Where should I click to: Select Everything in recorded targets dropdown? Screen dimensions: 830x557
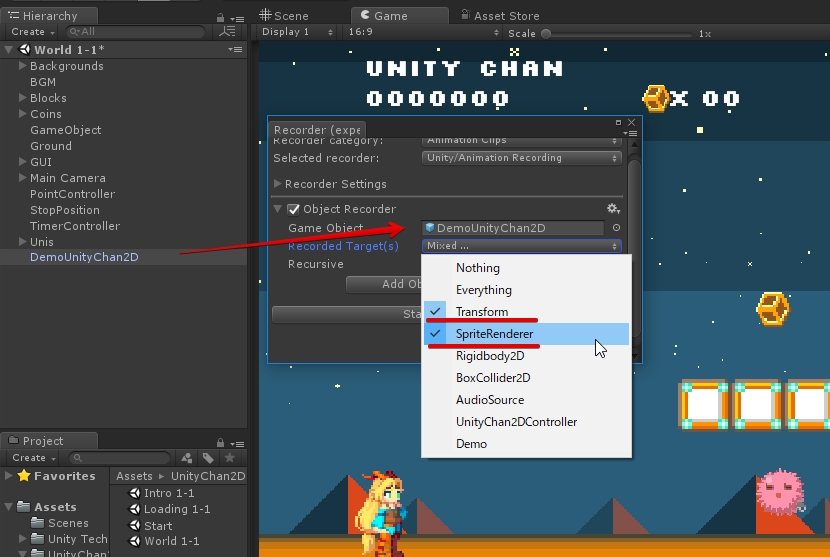[526, 290]
